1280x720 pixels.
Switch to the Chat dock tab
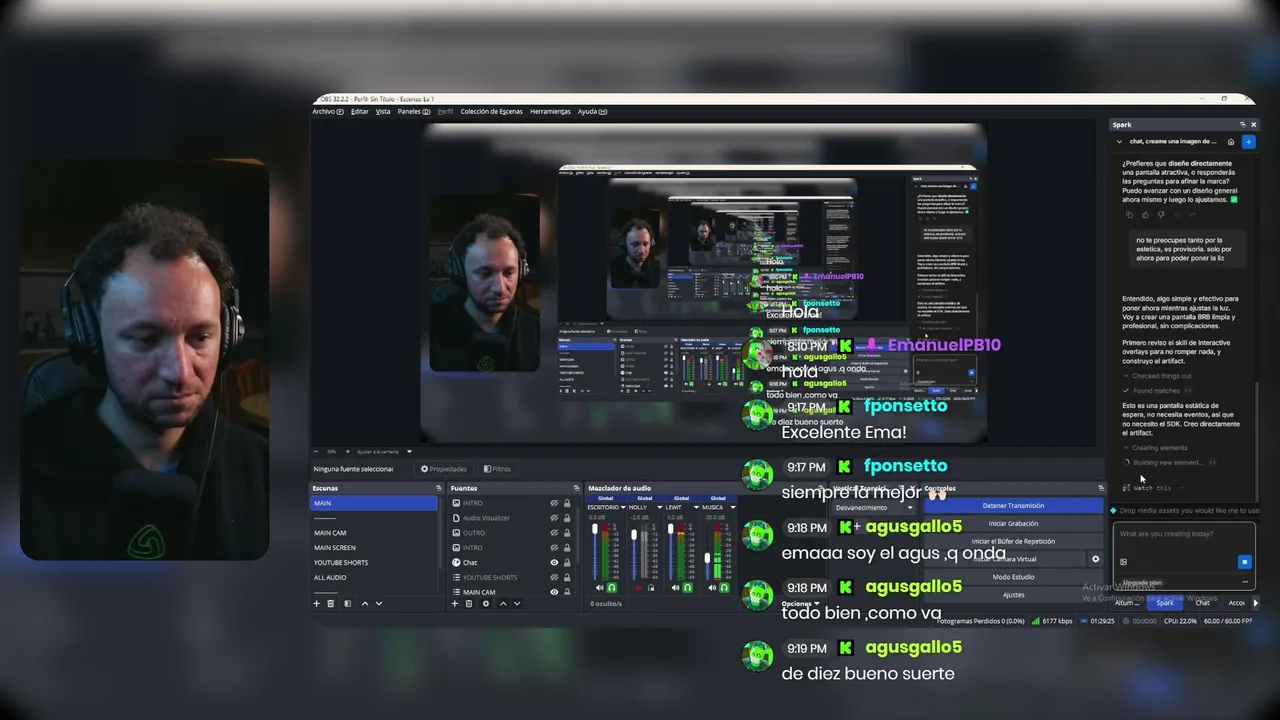[1203, 603]
